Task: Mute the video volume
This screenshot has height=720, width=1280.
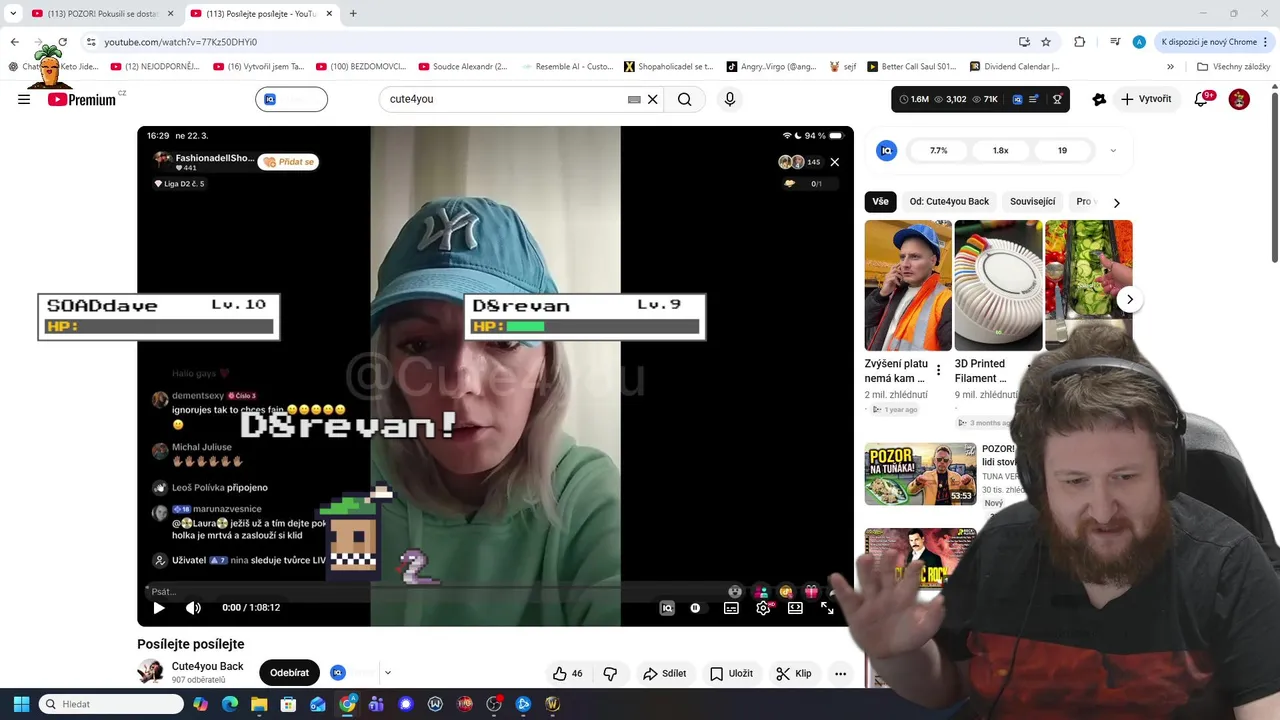Action: click(x=193, y=608)
